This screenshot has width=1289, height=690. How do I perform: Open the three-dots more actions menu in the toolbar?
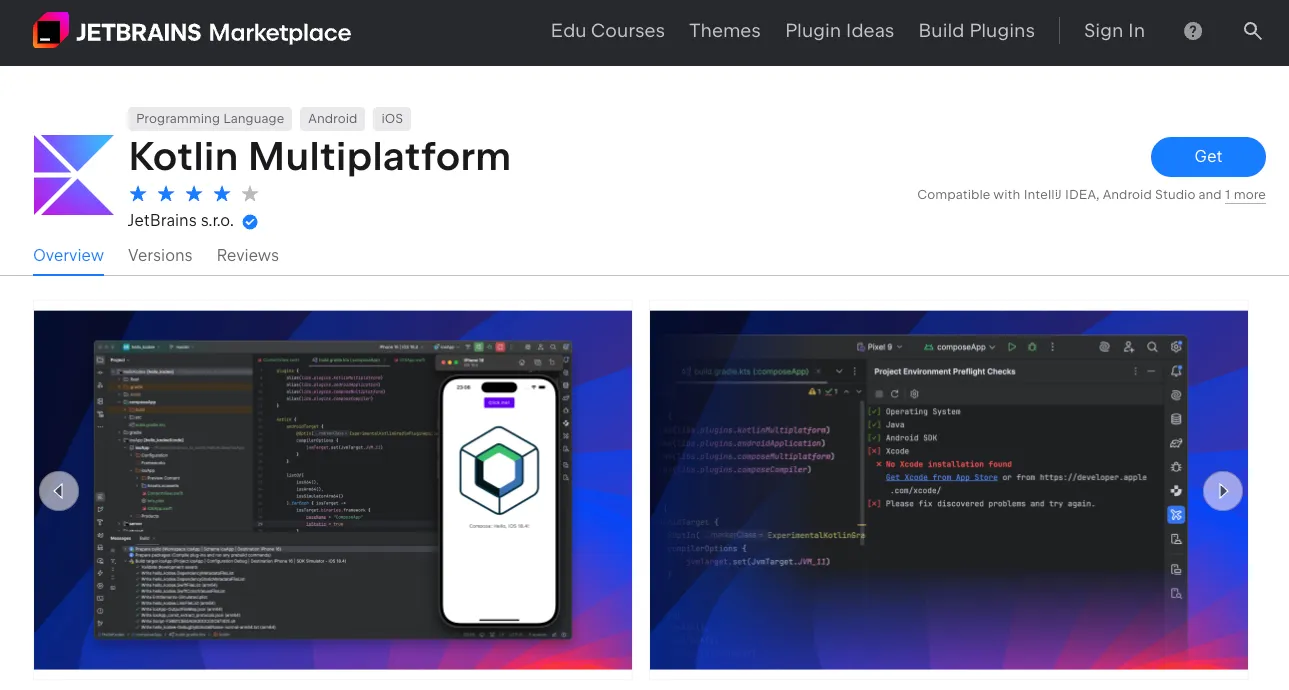click(1053, 347)
